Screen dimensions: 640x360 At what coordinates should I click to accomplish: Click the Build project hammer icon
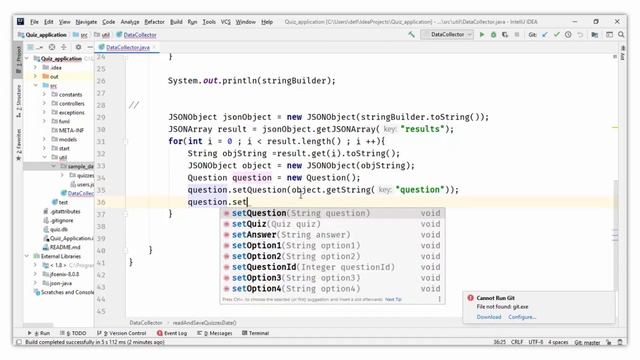(x=411, y=35)
